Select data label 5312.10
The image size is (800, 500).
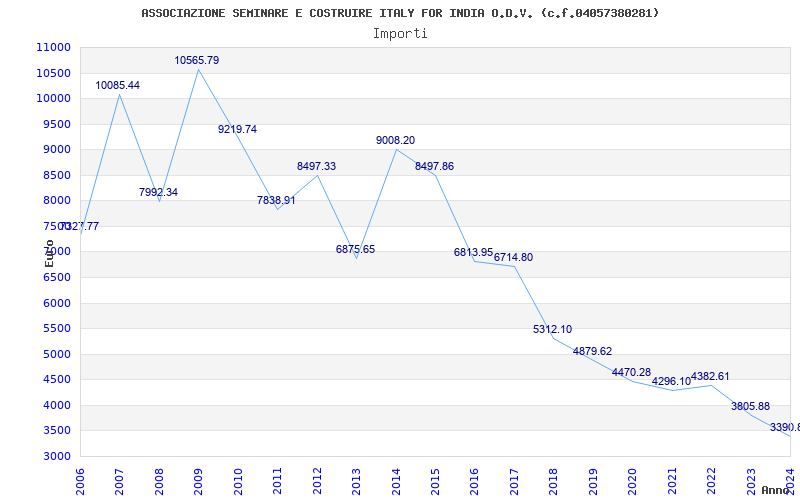pyautogui.click(x=553, y=330)
